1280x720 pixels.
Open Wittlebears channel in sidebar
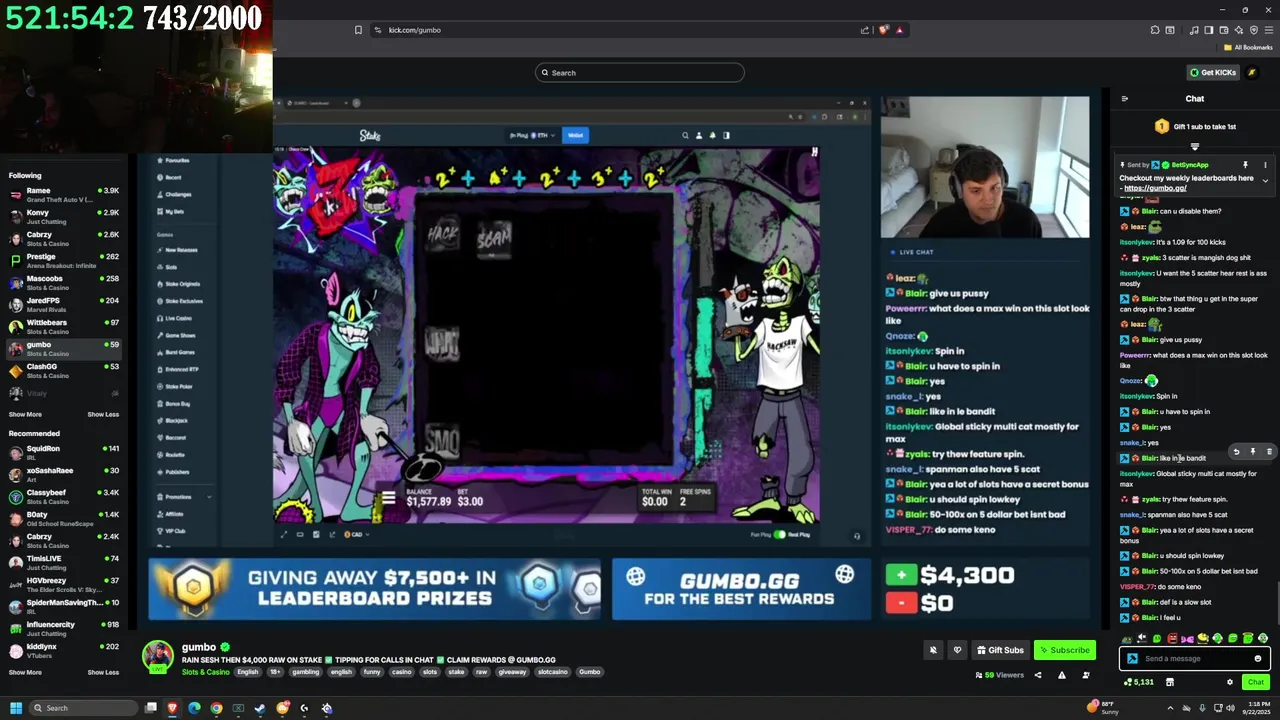pyautogui.click(x=63, y=326)
